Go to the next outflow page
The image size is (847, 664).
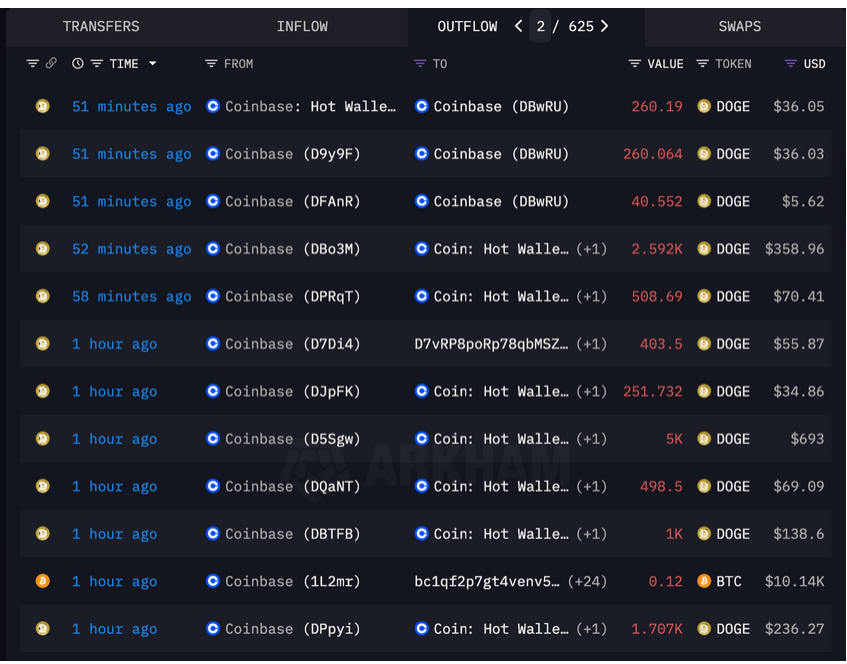click(605, 27)
